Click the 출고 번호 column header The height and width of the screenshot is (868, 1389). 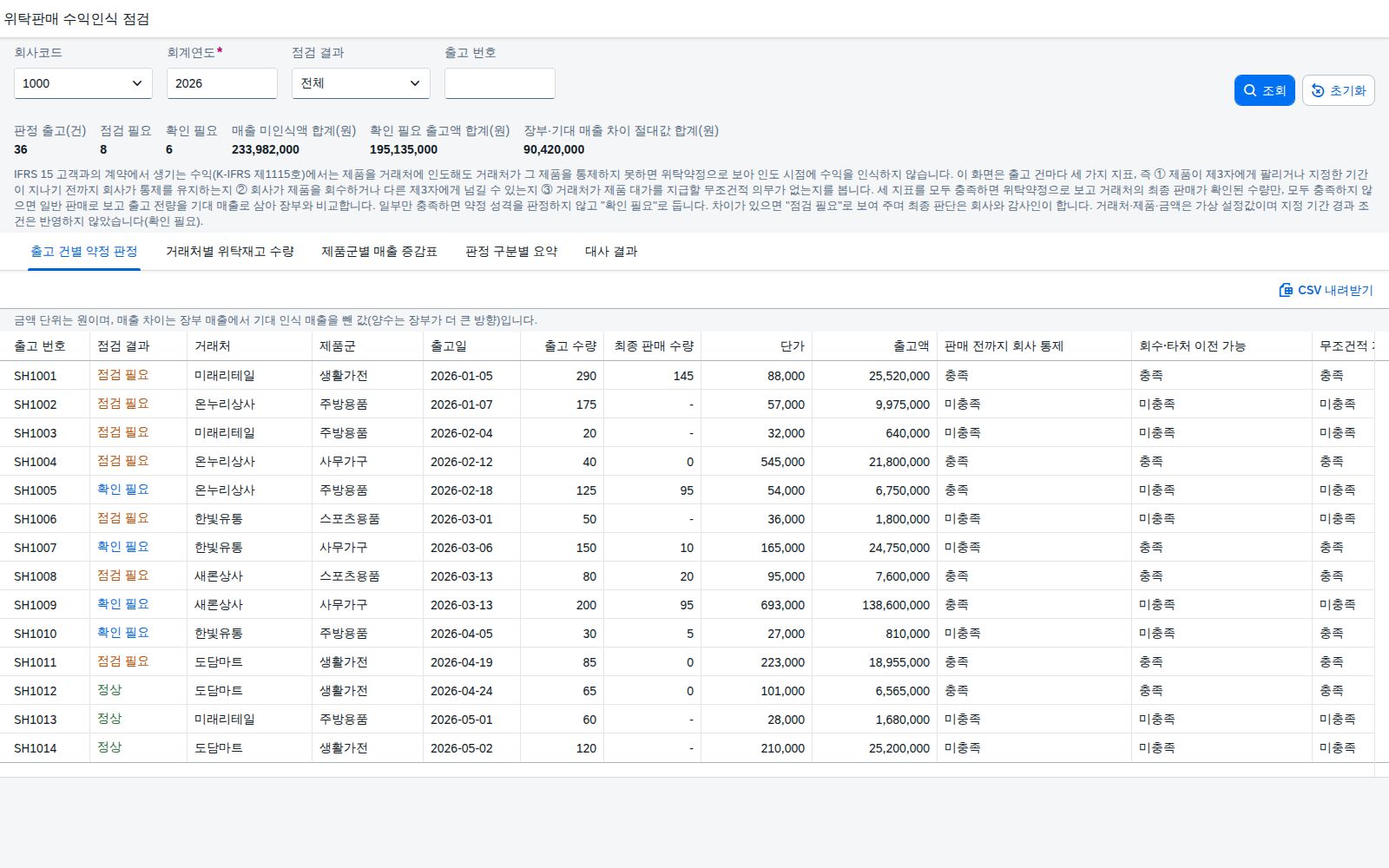[45, 346]
